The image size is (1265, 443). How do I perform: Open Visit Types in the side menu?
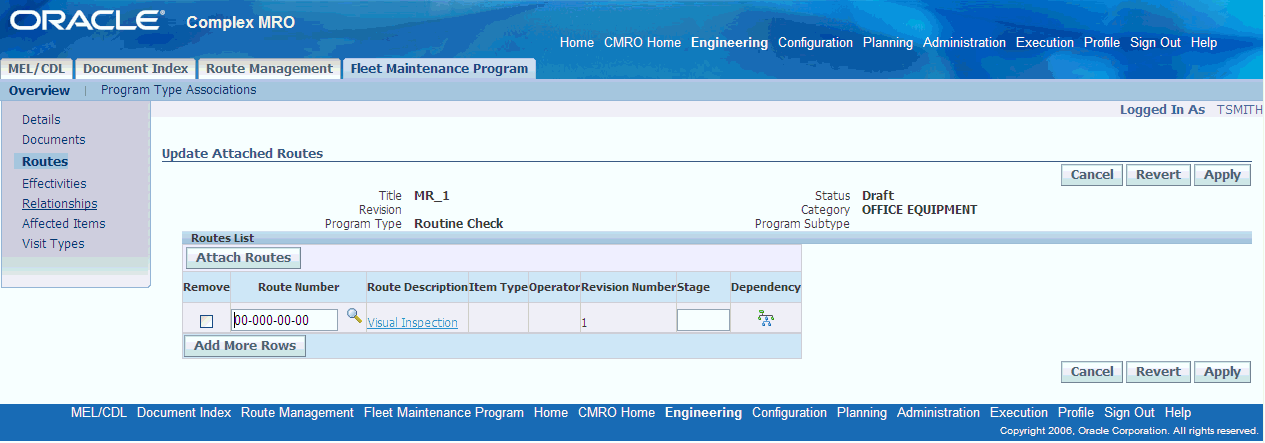53,244
